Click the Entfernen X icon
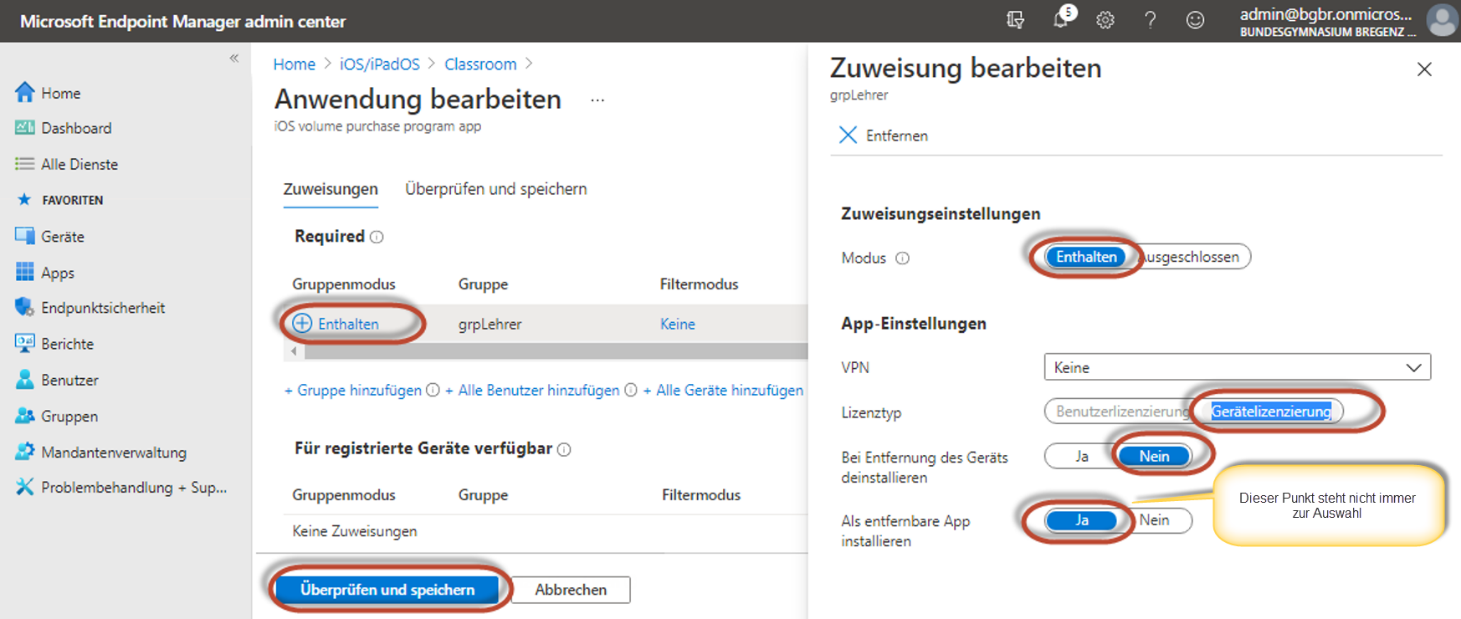This screenshot has height=619, width=1461. (848, 135)
